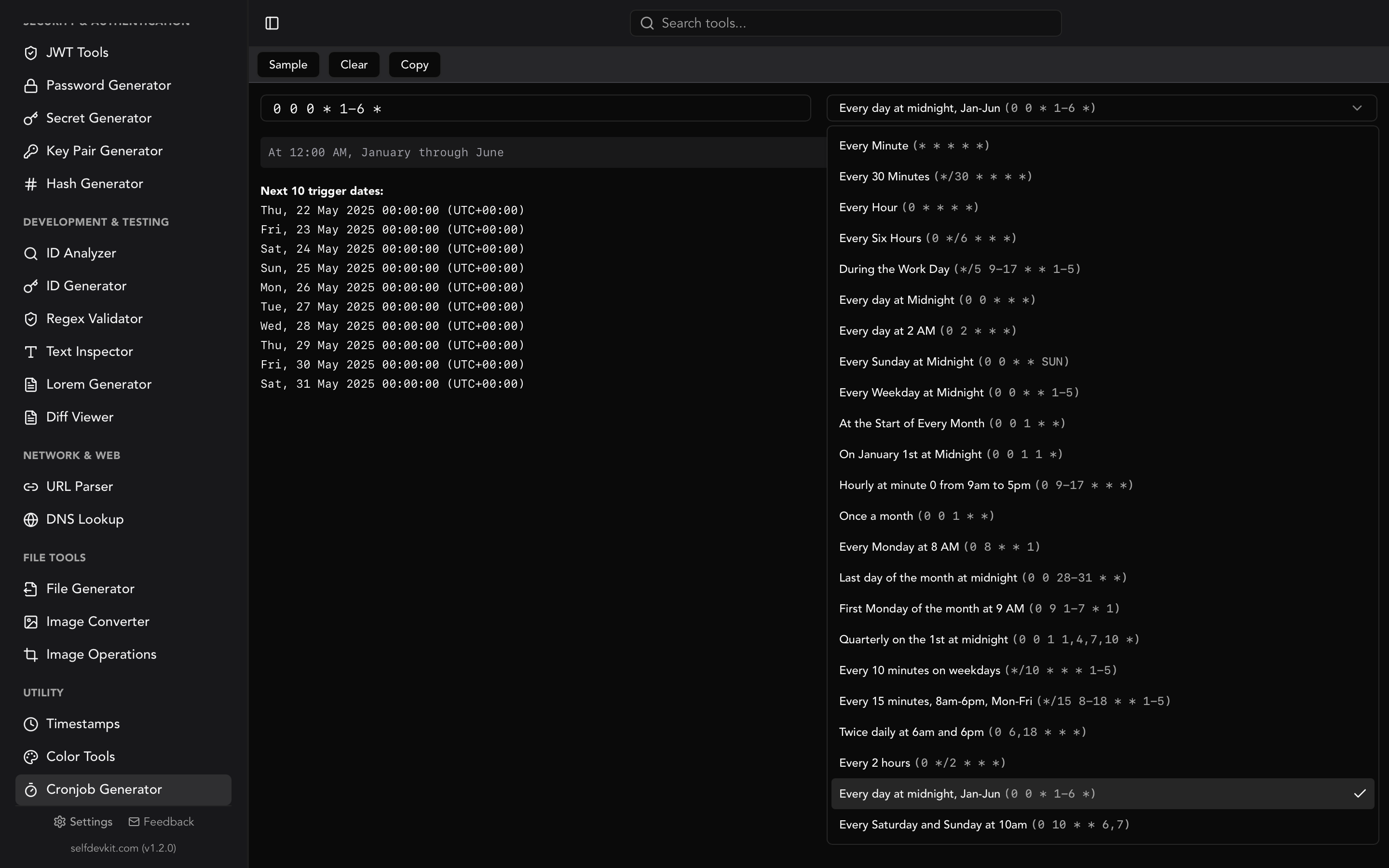The image size is (1389, 868).
Task: Click the Sample button
Action: 288,64
